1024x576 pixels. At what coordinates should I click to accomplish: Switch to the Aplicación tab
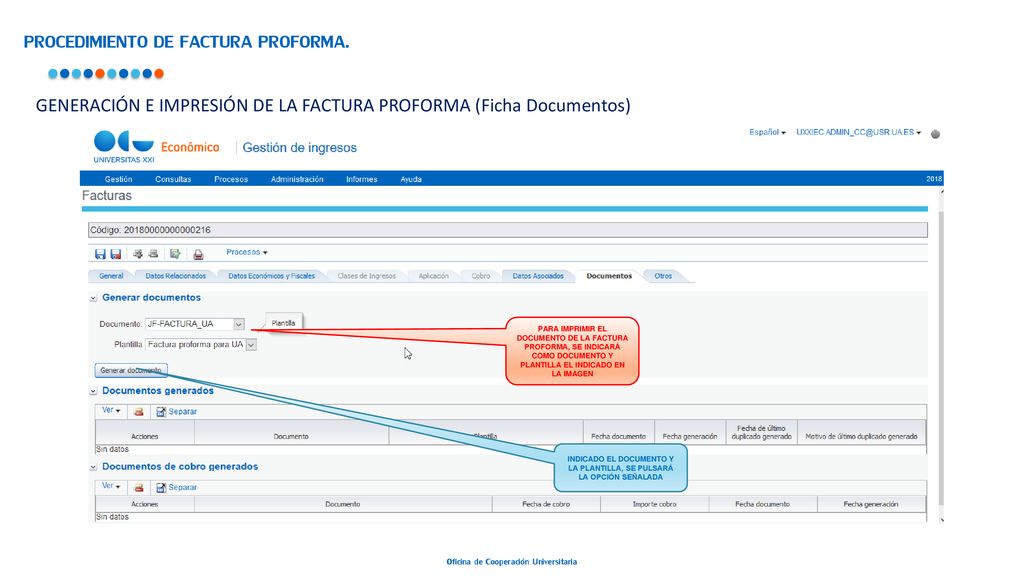434,276
